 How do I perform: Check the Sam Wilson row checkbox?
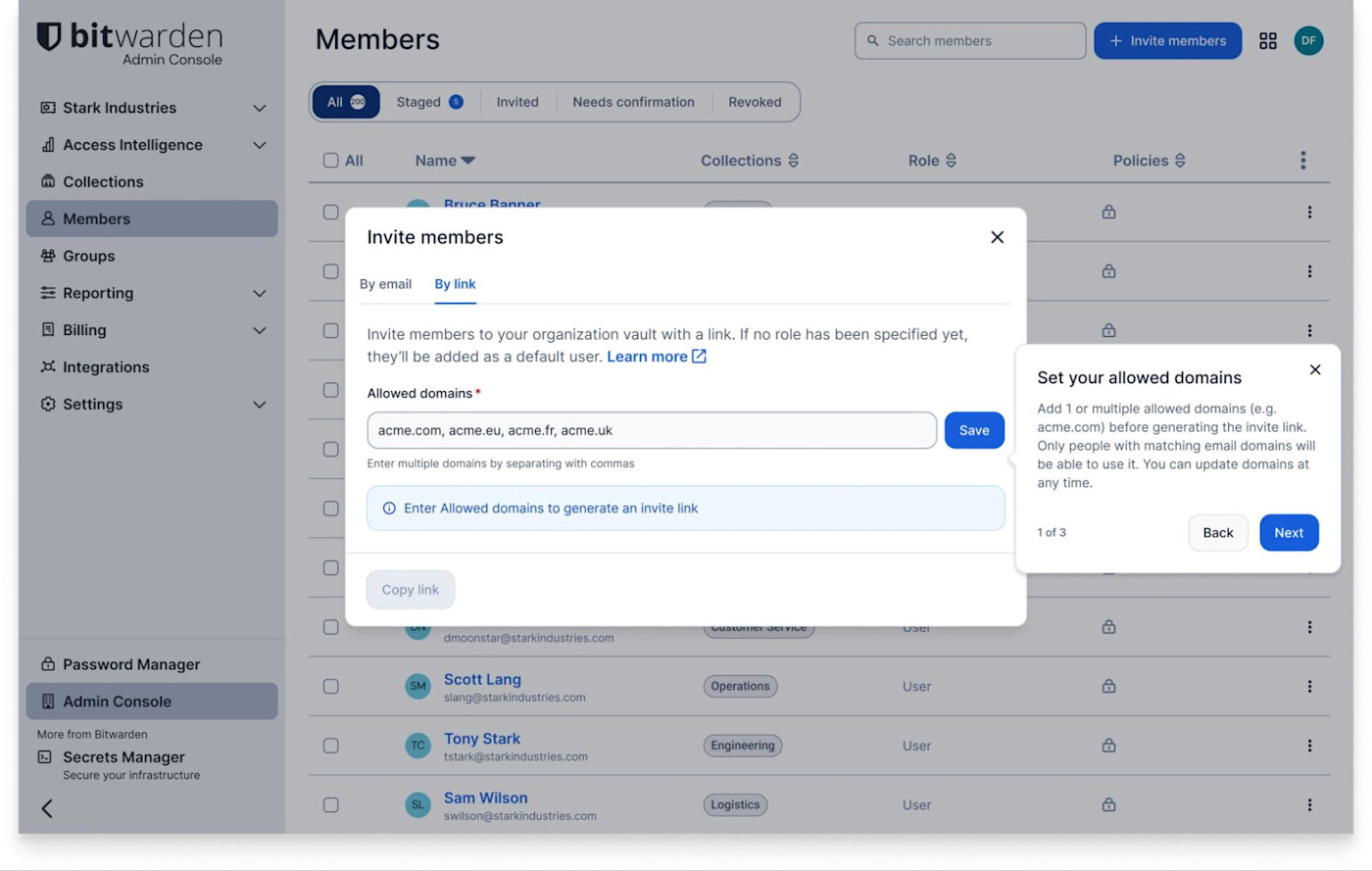[x=331, y=804]
